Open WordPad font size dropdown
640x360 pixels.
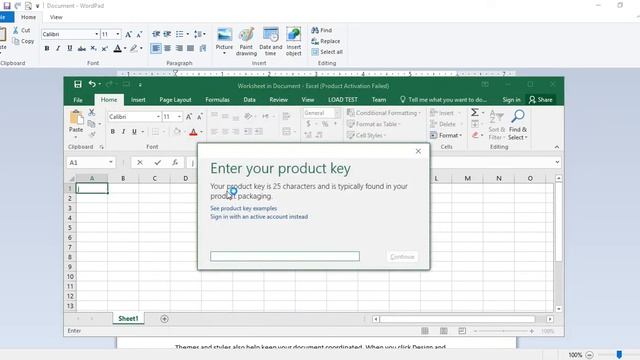118,34
